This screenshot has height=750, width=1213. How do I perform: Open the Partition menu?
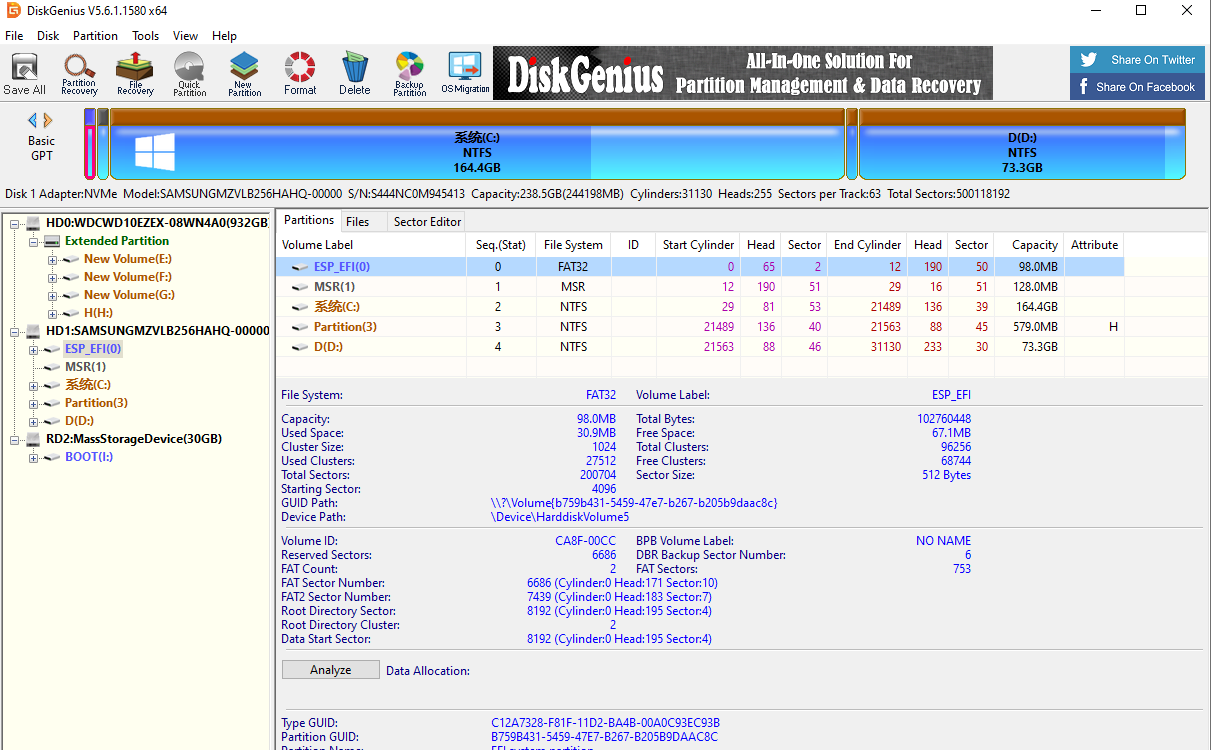tap(96, 35)
